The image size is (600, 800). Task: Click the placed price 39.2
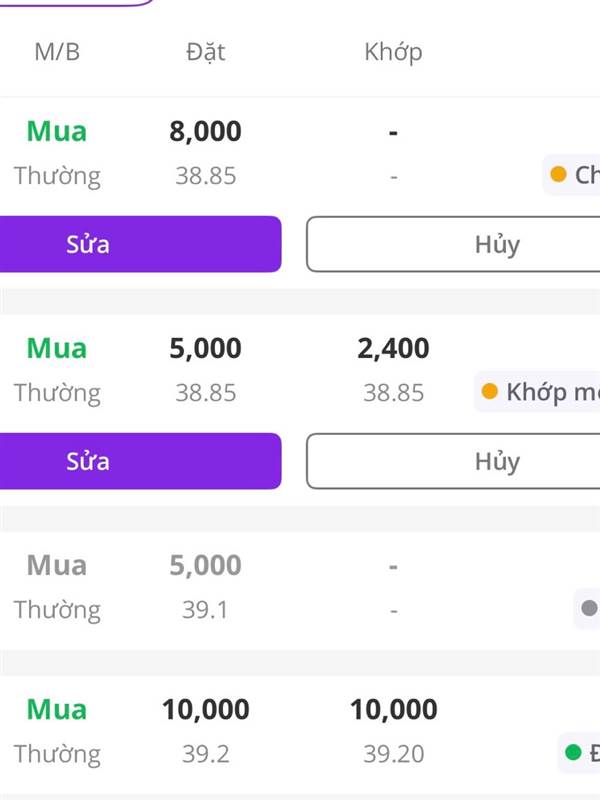pyautogui.click(x=206, y=753)
